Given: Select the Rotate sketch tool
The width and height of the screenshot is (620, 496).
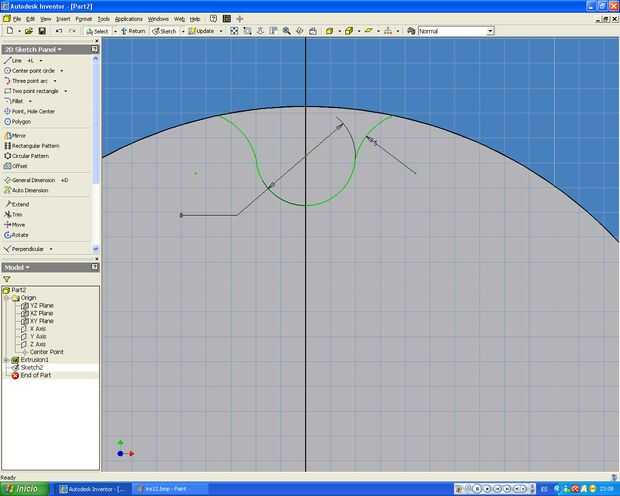Looking at the screenshot, I should pos(16,235).
